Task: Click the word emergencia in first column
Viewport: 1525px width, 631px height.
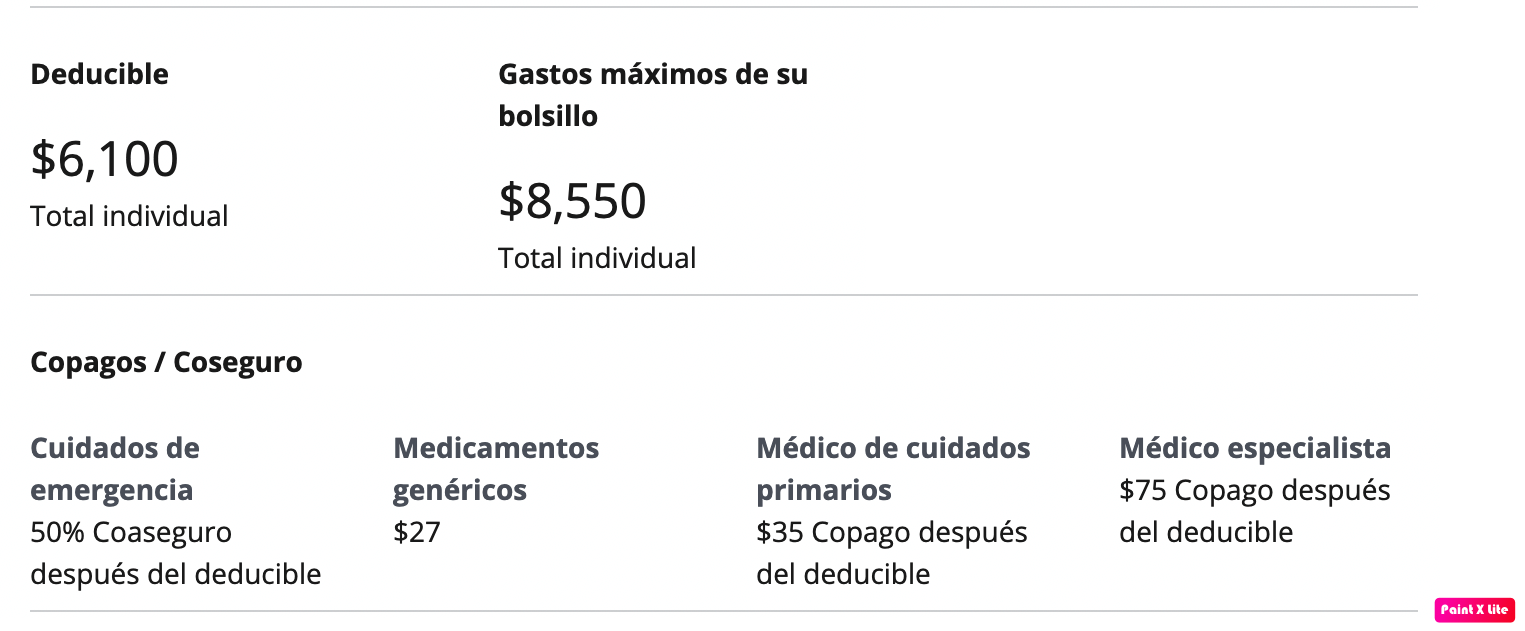Action: coord(112,490)
